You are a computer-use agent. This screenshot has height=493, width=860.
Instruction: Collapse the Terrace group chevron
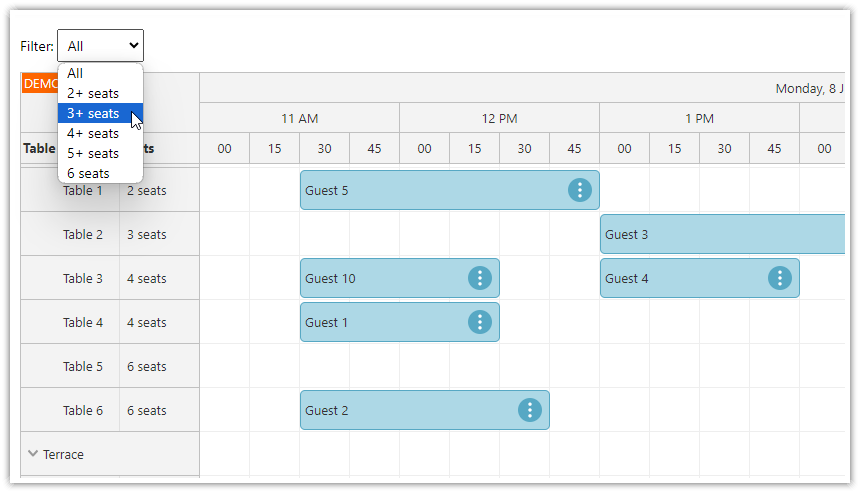pyautogui.click(x=33, y=454)
